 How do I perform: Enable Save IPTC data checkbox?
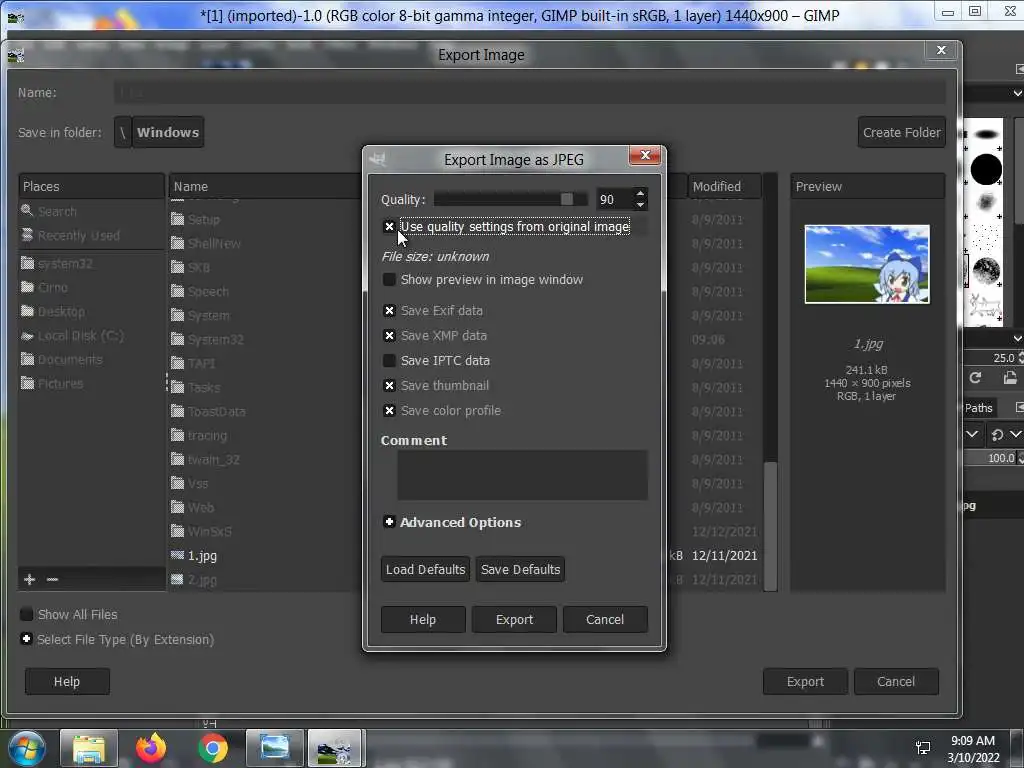point(389,360)
